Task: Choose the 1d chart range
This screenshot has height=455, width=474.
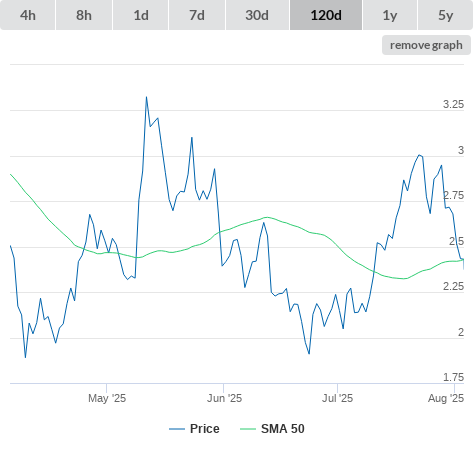Action: [x=141, y=15]
